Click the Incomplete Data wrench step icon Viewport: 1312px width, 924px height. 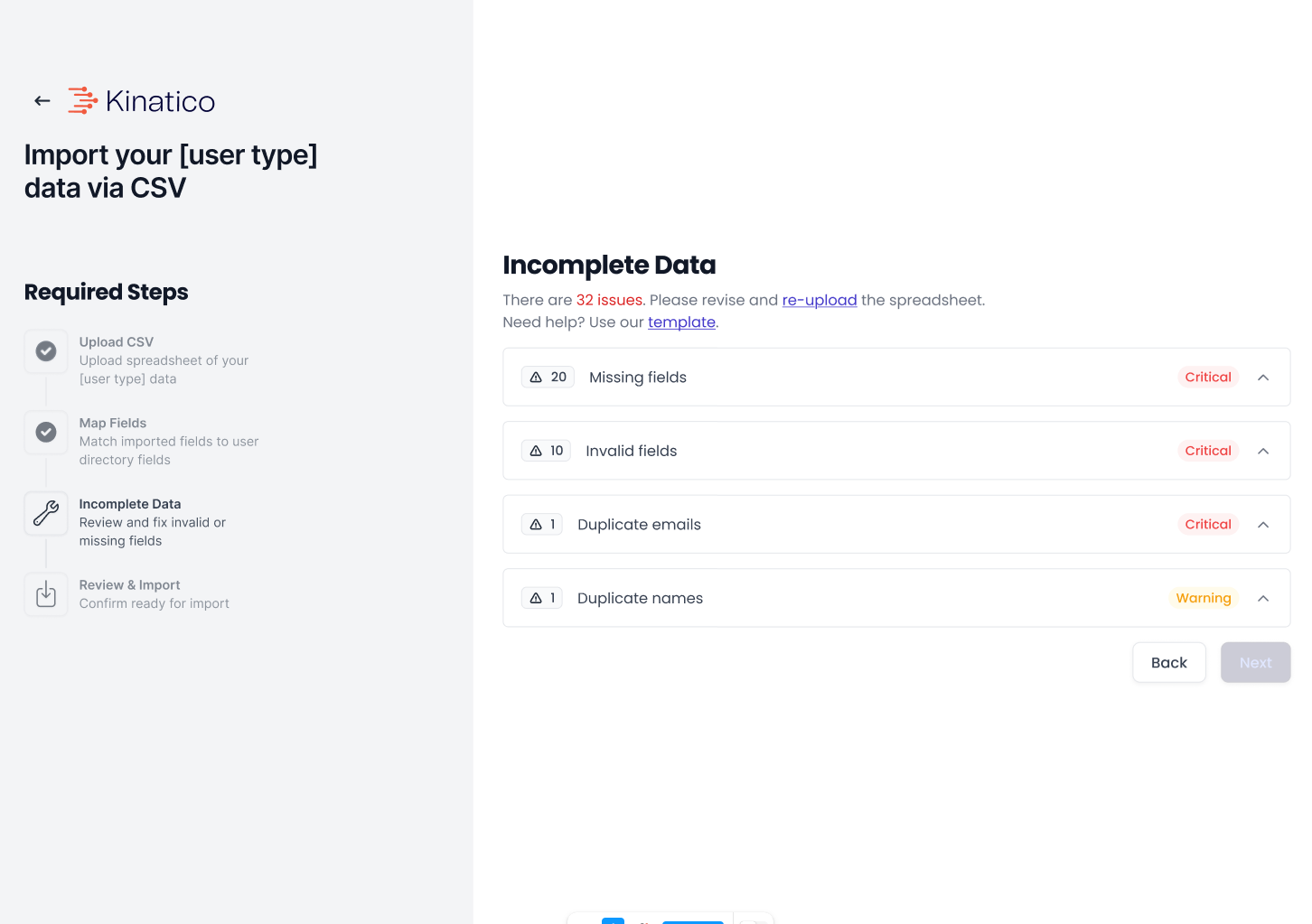coord(46,514)
